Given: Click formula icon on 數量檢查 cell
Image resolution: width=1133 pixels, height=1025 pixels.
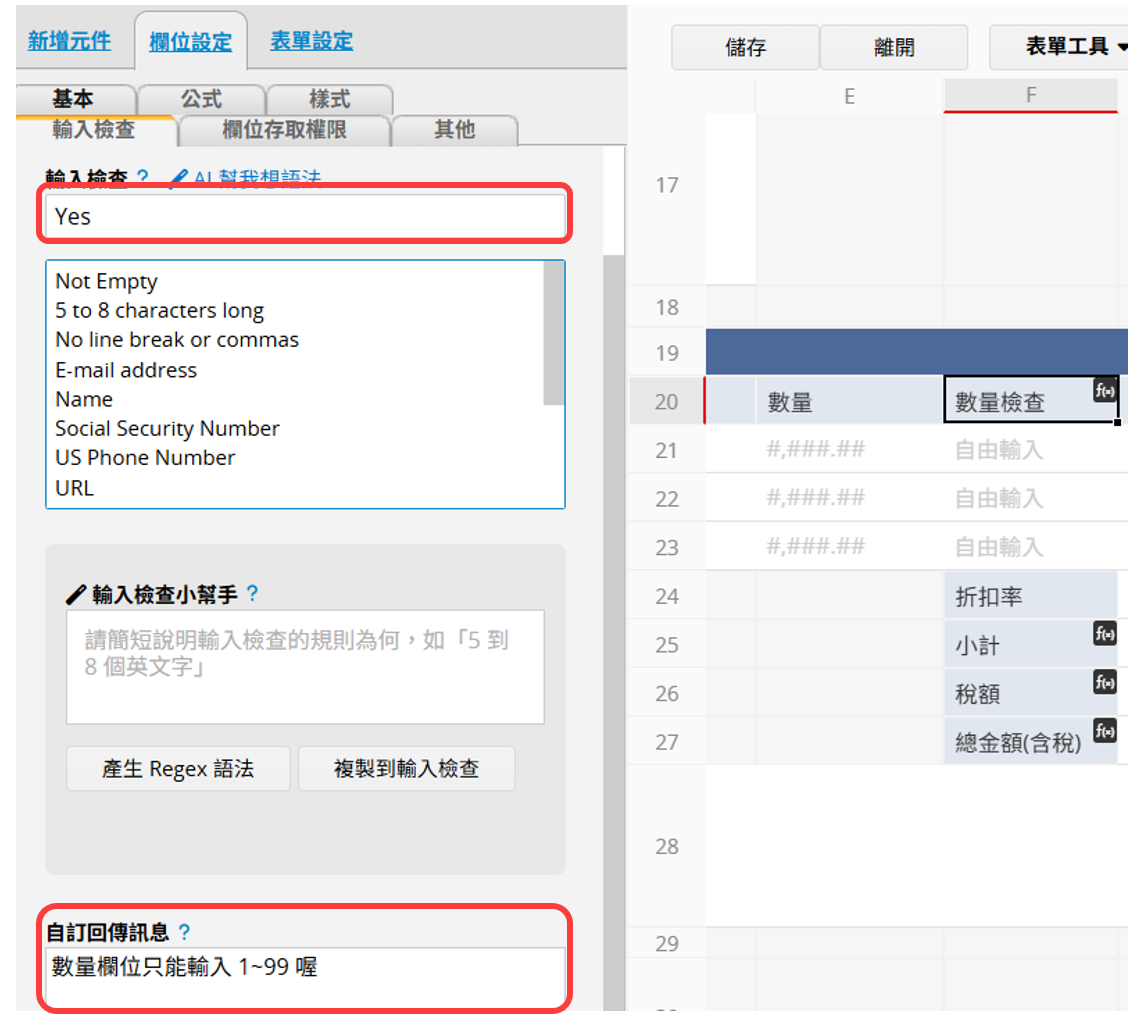Looking at the screenshot, I should [x=1104, y=391].
